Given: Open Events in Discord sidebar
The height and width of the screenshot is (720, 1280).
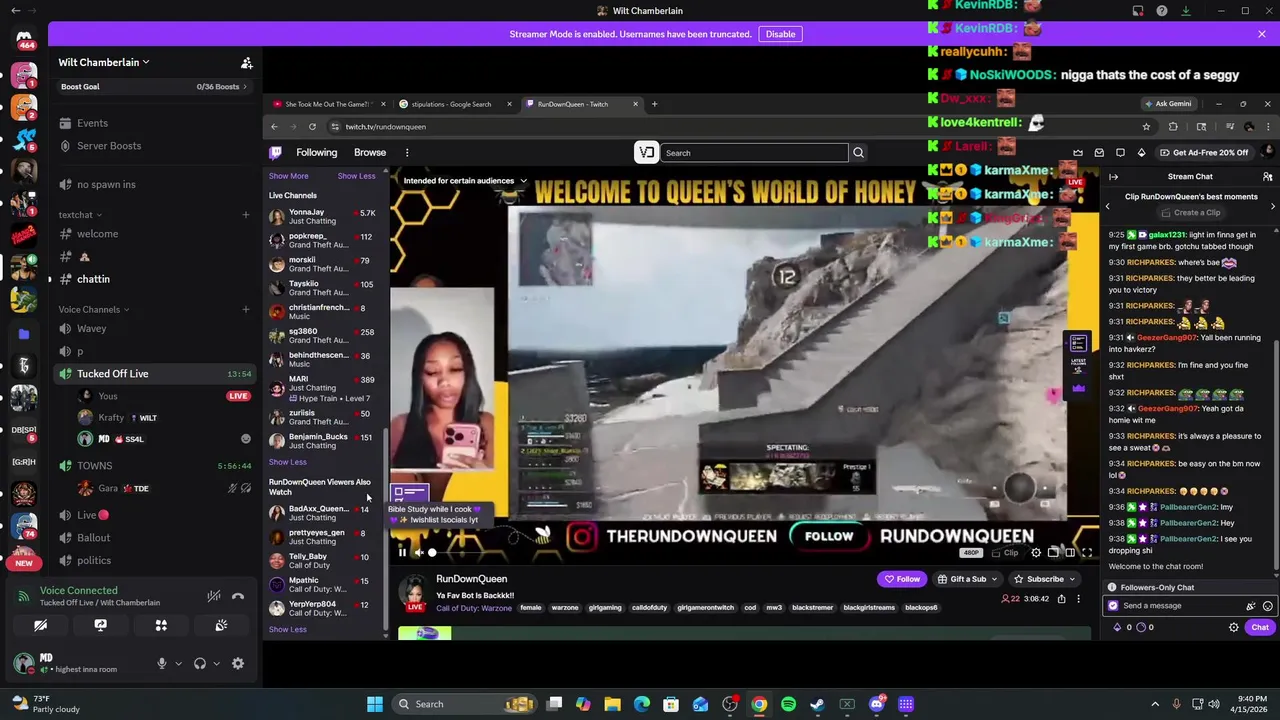Looking at the screenshot, I should pyautogui.click(x=155, y=123).
